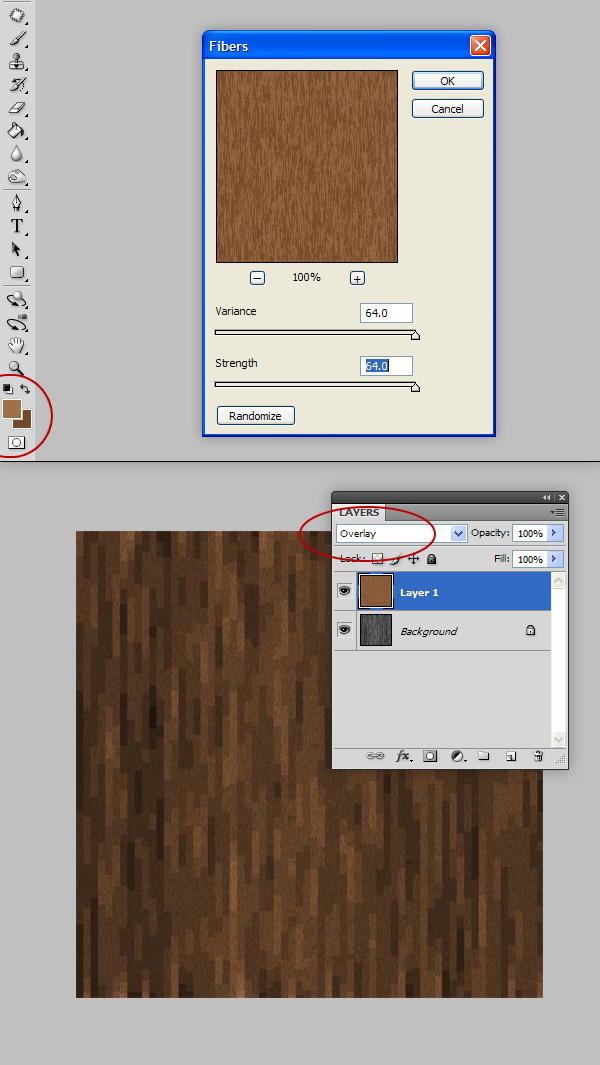Click Background layer's lock icon
Image resolution: width=600 pixels, height=1065 pixels.
(x=530, y=630)
